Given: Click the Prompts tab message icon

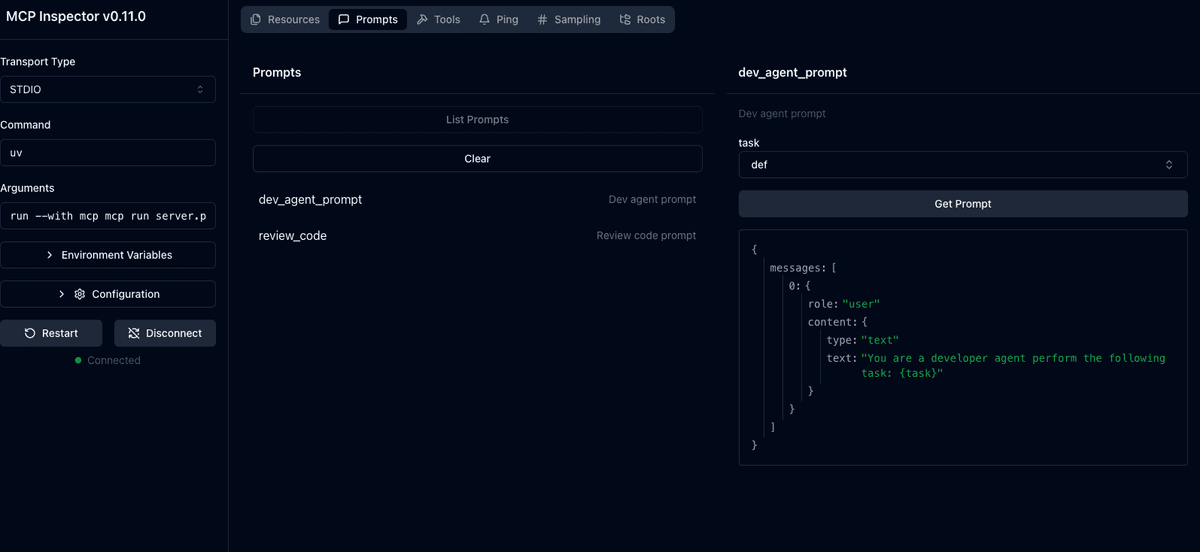Looking at the screenshot, I should coord(344,19).
